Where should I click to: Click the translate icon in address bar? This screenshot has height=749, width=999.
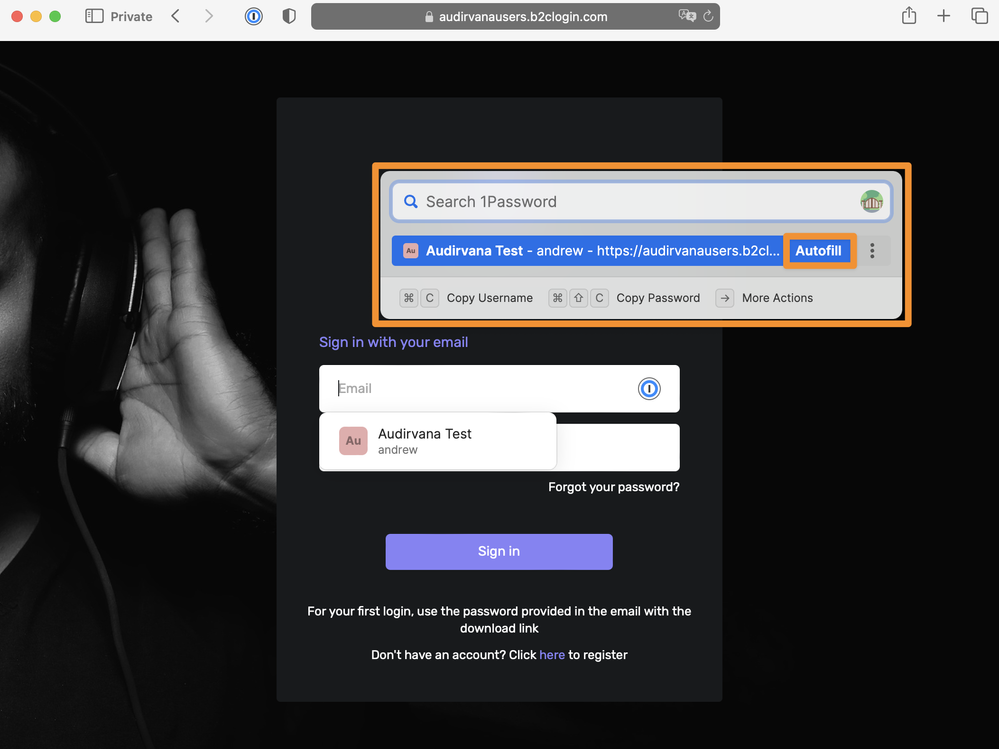pyautogui.click(x=686, y=16)
